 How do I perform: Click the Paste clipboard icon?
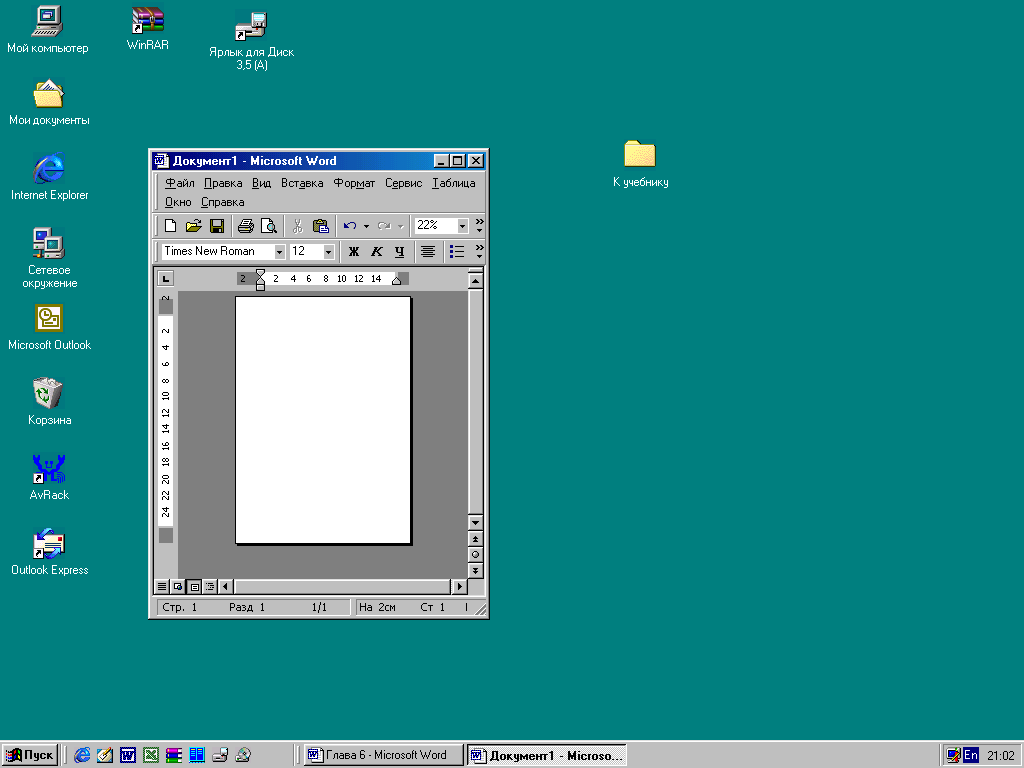pyautogui.click(x=321, y=226)
